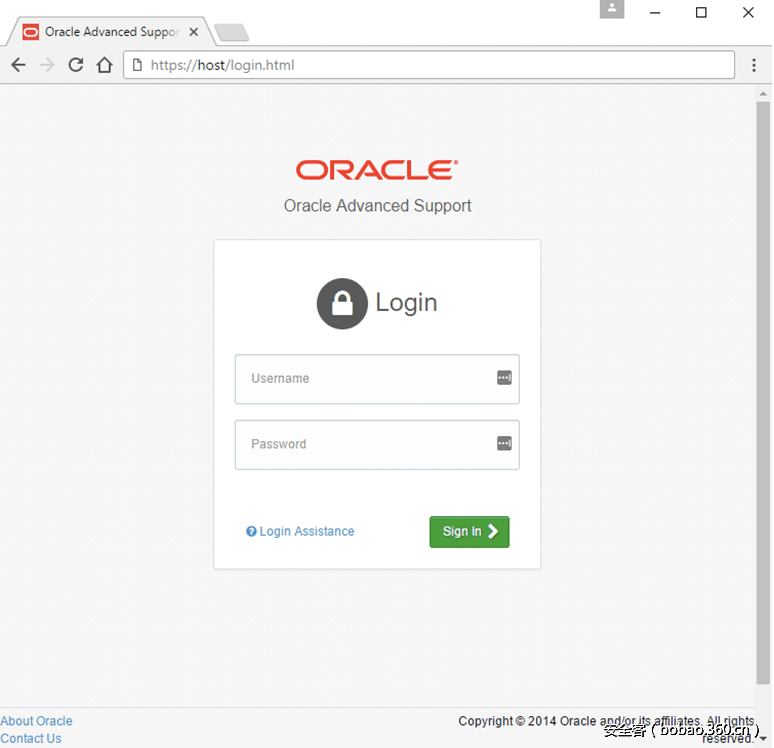Open the Login Assistance link
Viewport: 774px width, 748px height.
coord(306,531)
